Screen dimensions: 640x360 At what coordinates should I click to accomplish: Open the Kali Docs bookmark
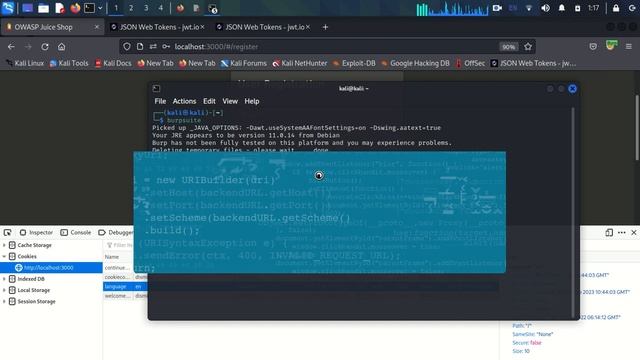(113, 63)
